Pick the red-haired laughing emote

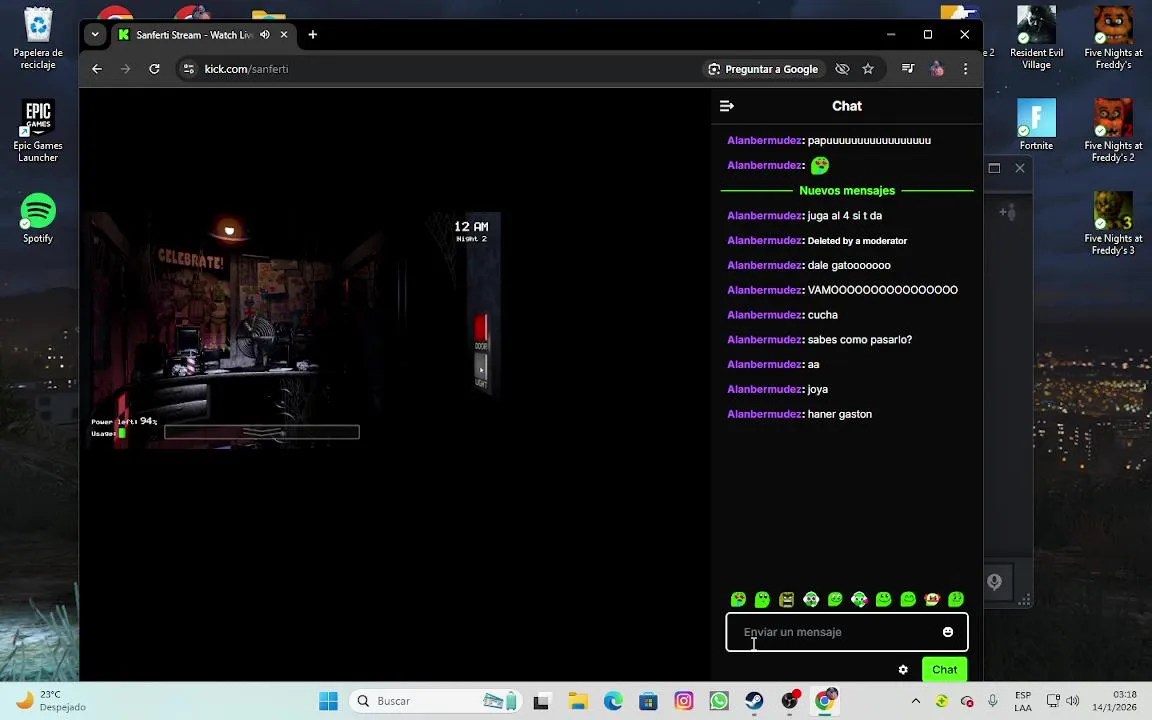point(932,600)
